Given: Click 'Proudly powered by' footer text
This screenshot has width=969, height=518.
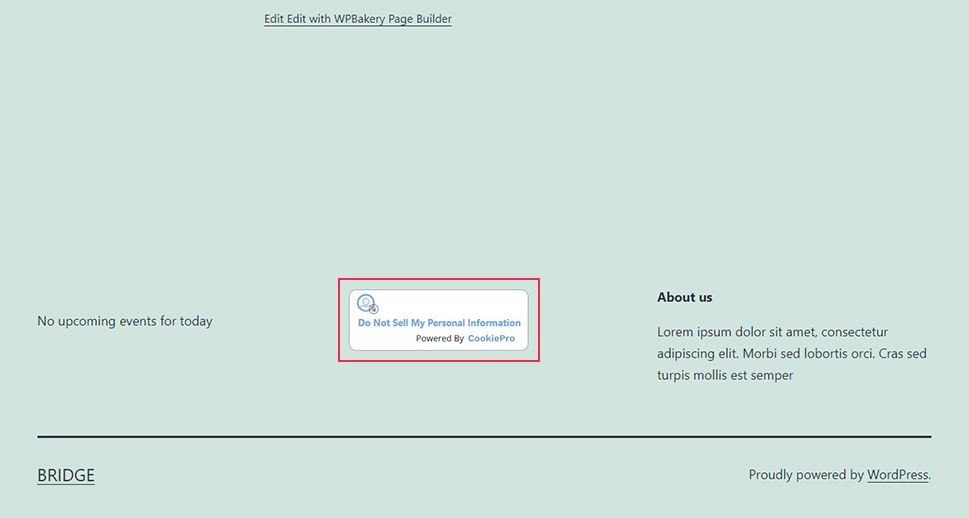Looking at the screenshot, I should (x=806, y=475).
